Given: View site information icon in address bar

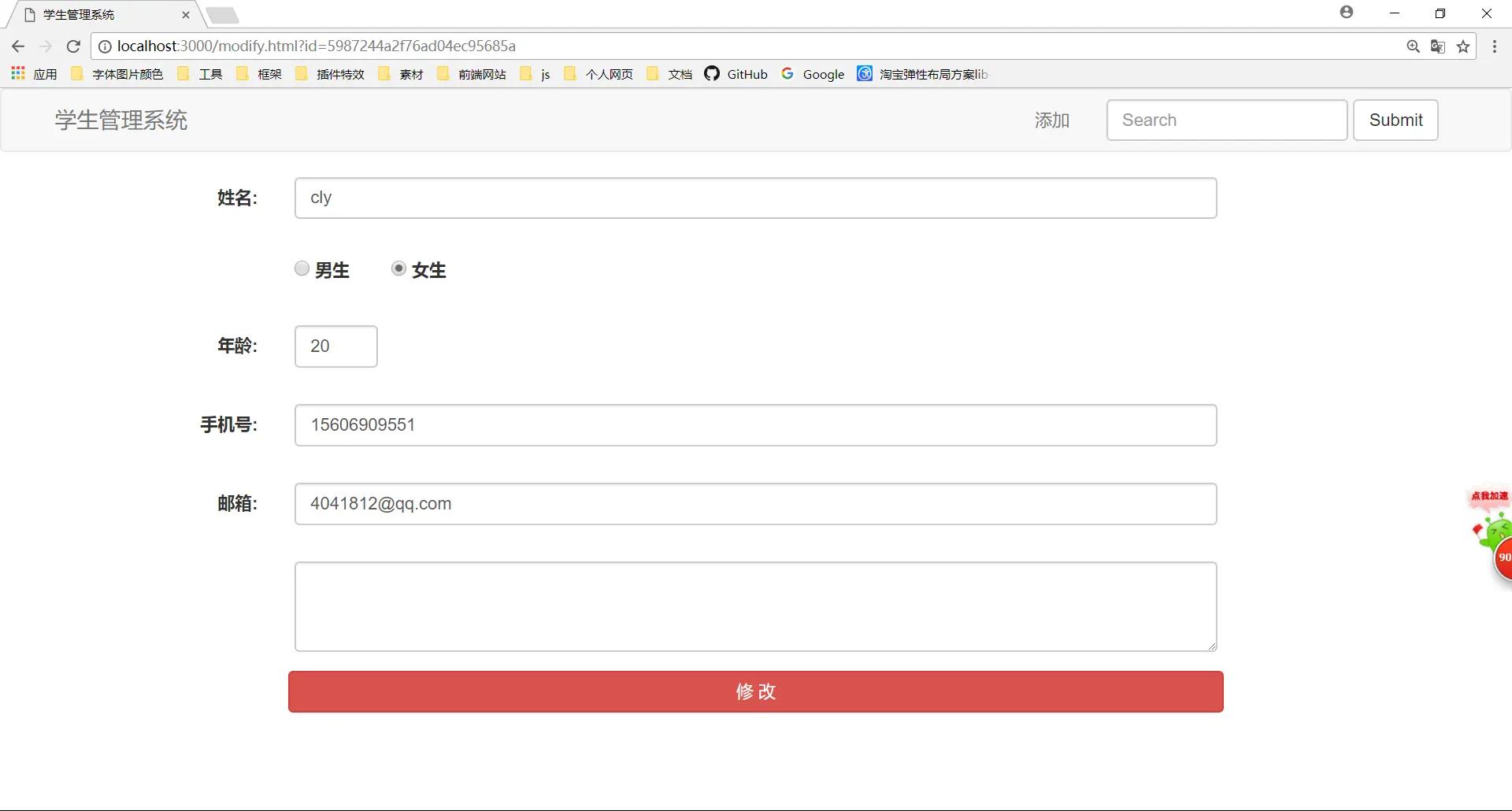Looking at the screenshot, I should tap(105, 46).
